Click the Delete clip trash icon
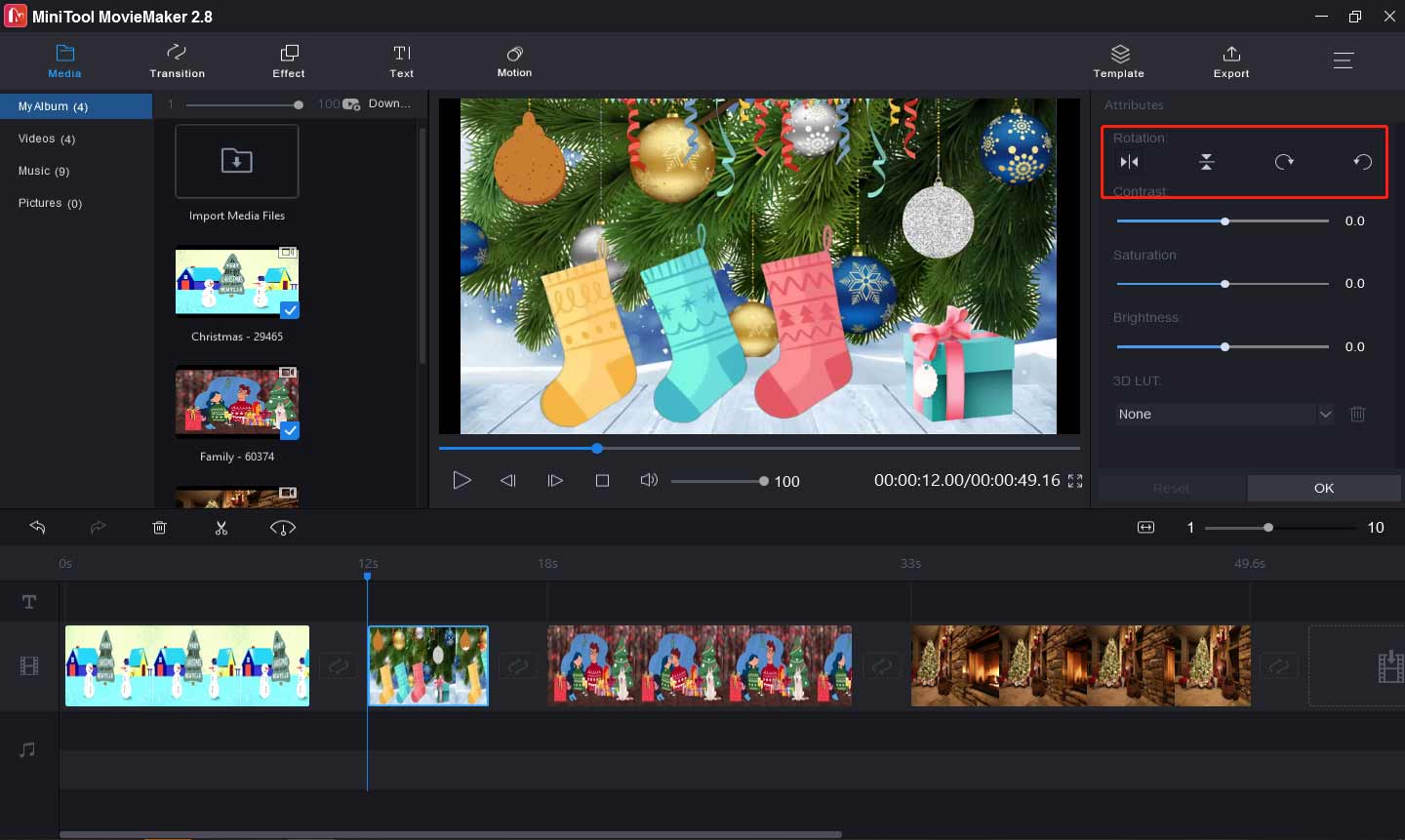Screen dimensions: 1405x840 [159, 527]
